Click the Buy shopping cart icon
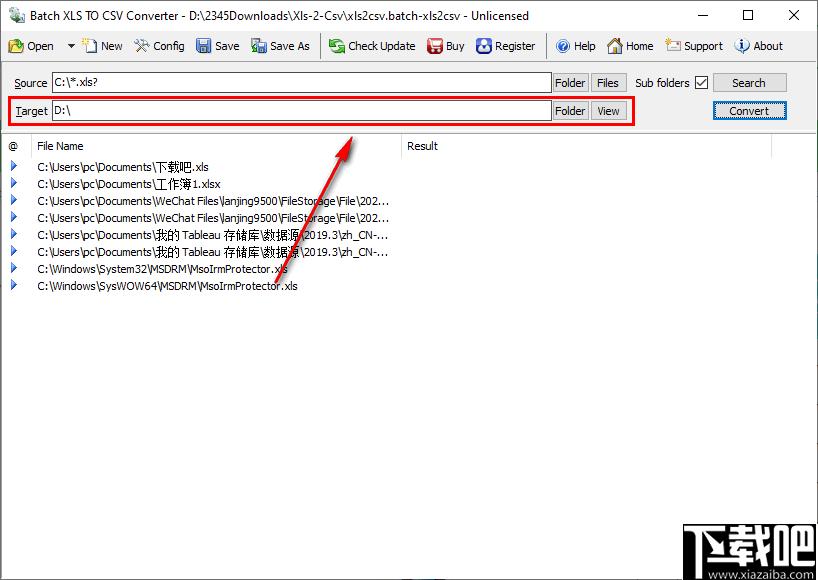Screen dimensions: 818x580 (435, 46)
